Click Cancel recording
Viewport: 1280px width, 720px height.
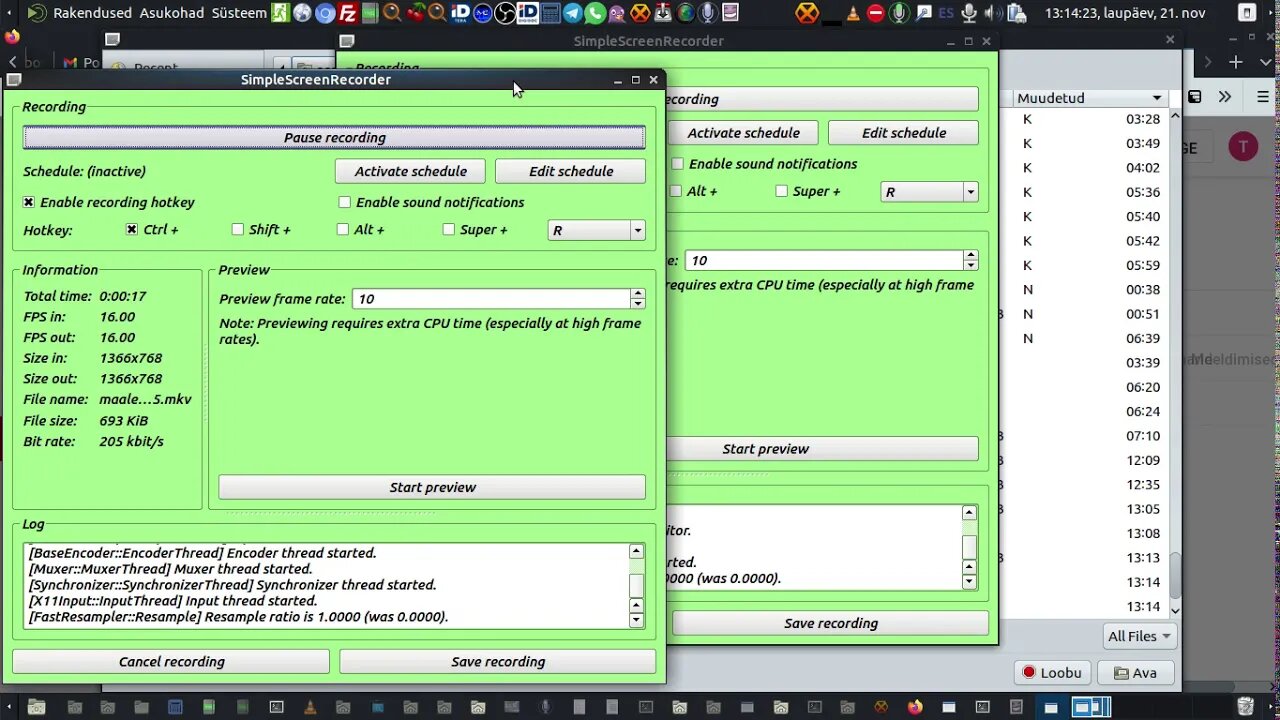point(171,661)
